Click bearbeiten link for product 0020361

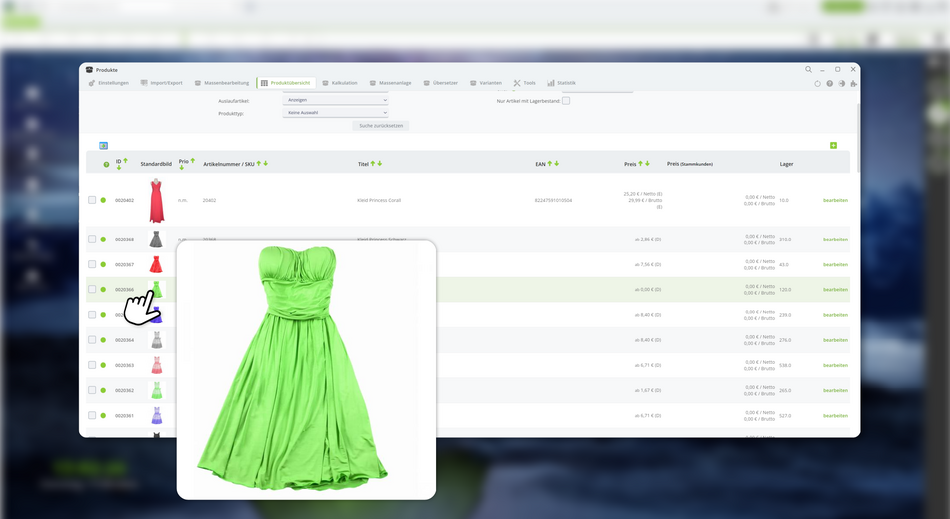coord(835,415)
